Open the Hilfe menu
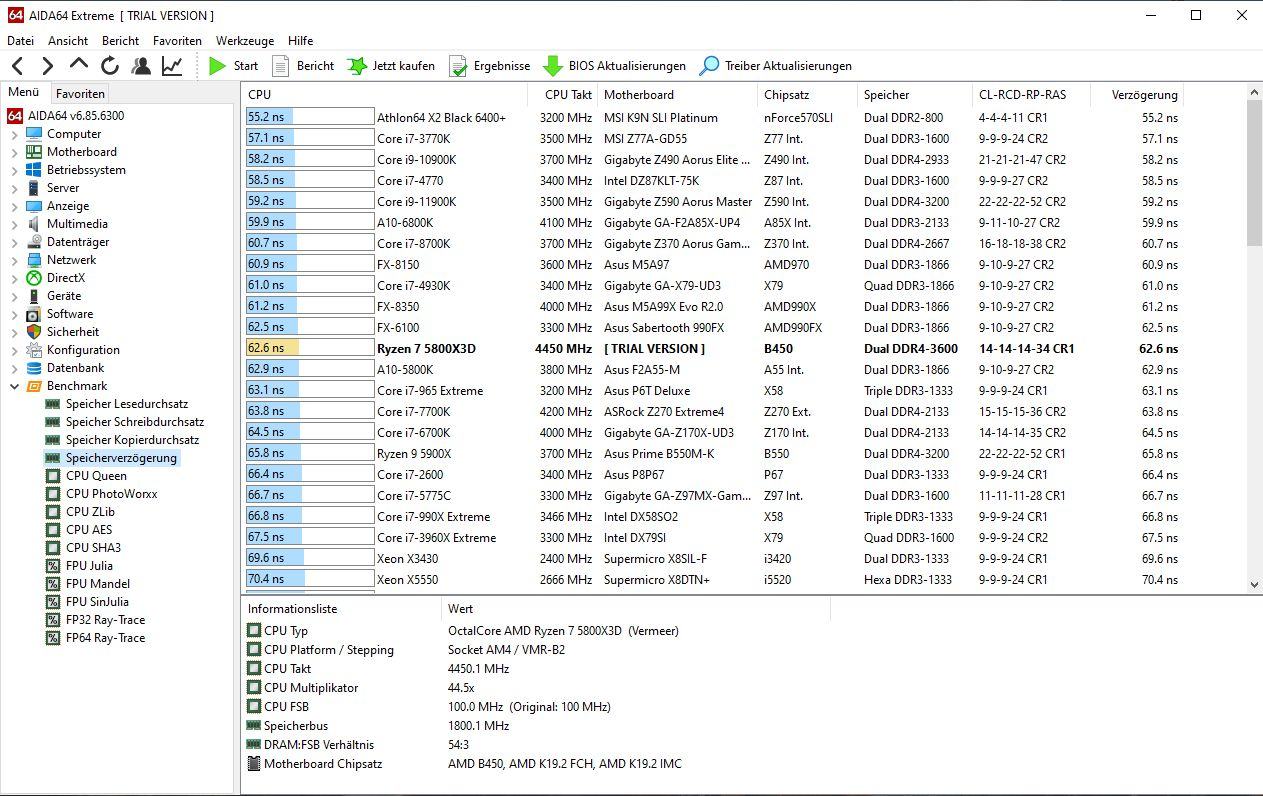 [300, 41]
